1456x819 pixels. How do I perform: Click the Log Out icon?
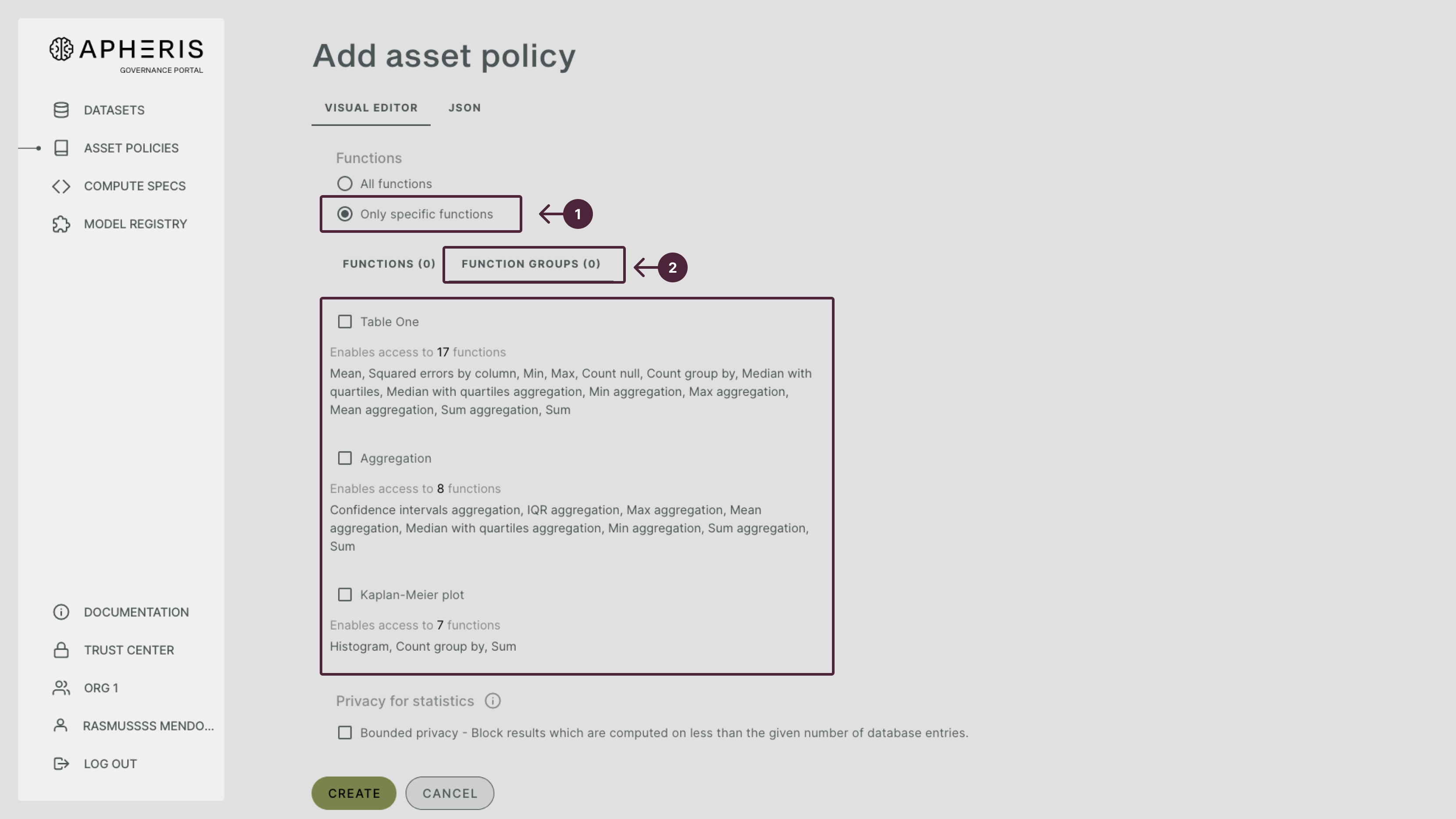[61, 764]
